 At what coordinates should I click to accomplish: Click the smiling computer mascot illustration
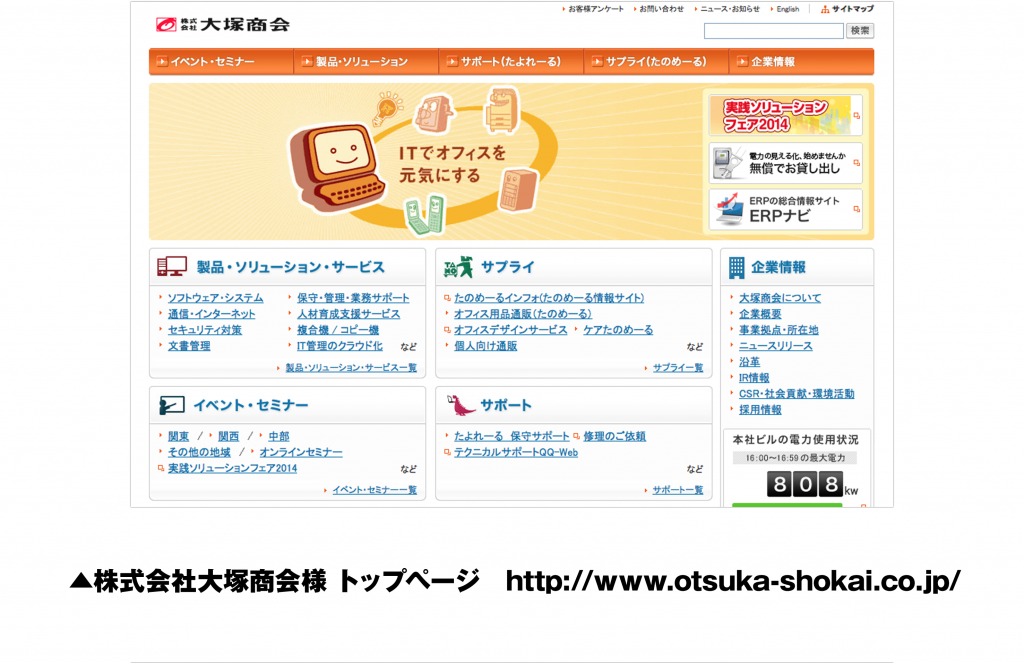point(336,169)
